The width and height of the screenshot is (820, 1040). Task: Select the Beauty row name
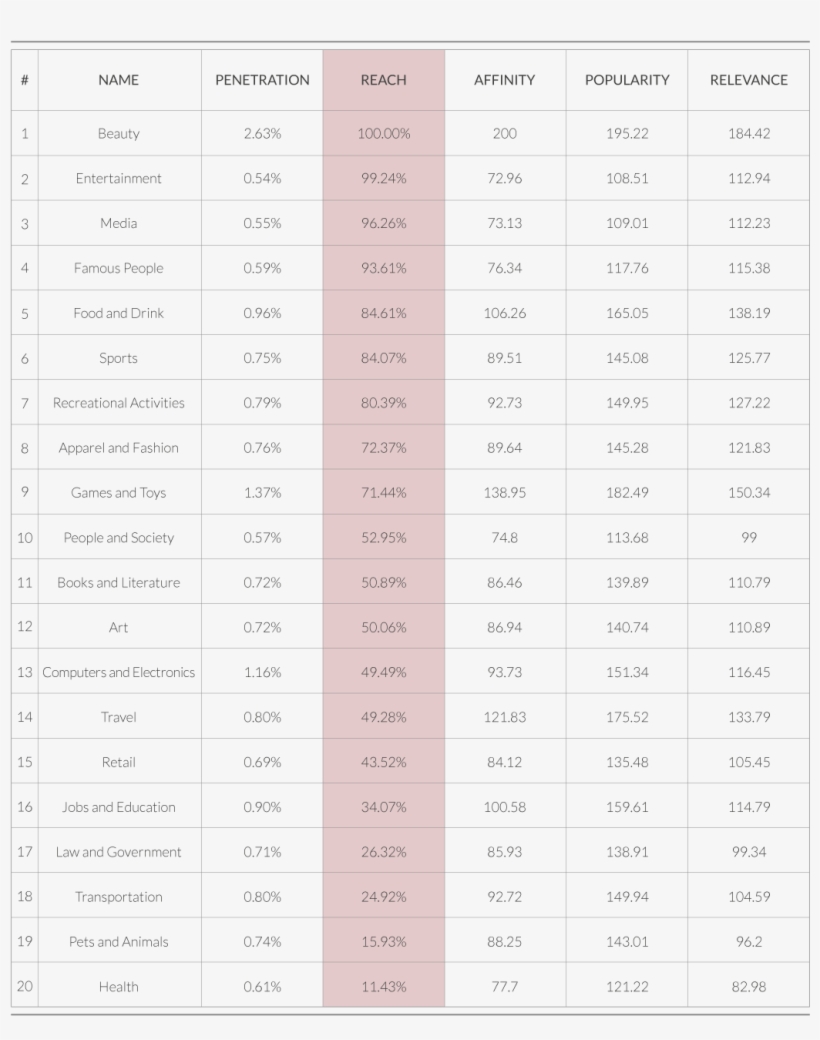pos(118,134)
